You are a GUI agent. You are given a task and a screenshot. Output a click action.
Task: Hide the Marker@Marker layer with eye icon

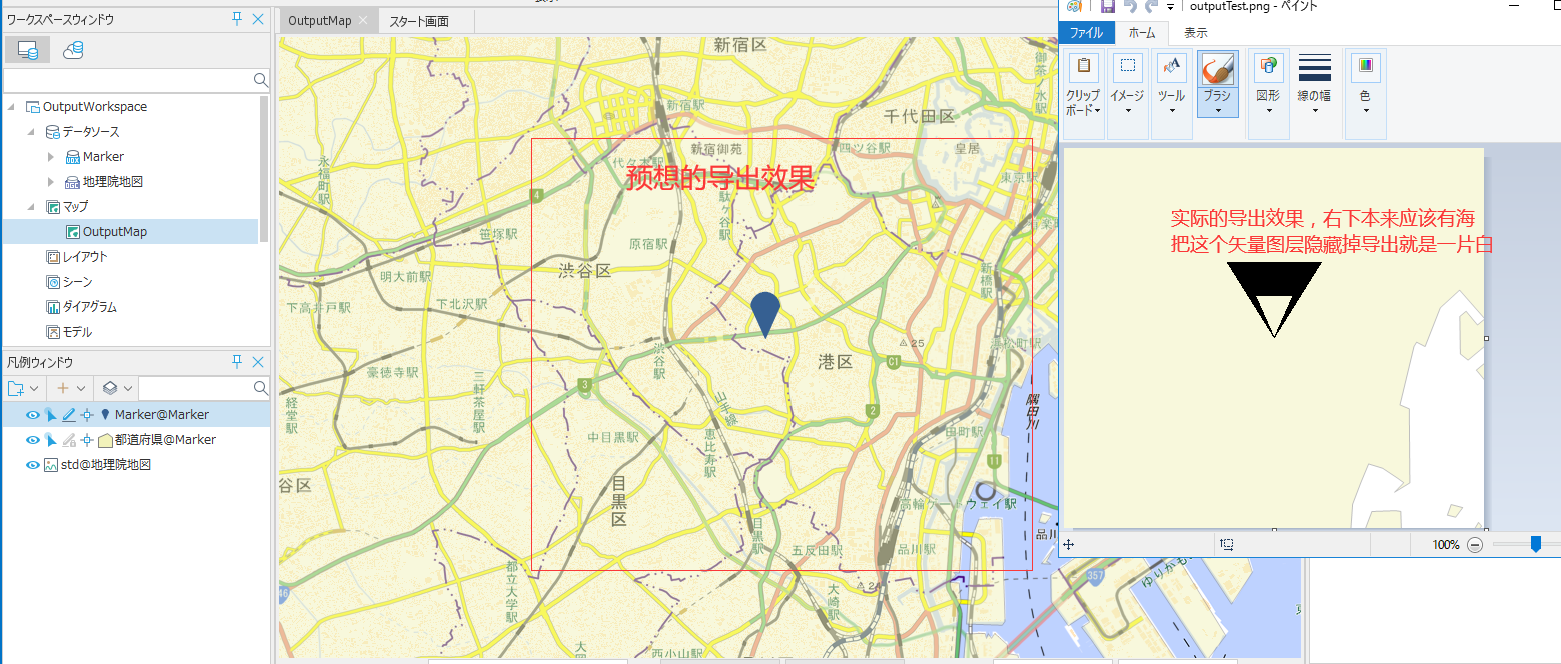point(33,415)
